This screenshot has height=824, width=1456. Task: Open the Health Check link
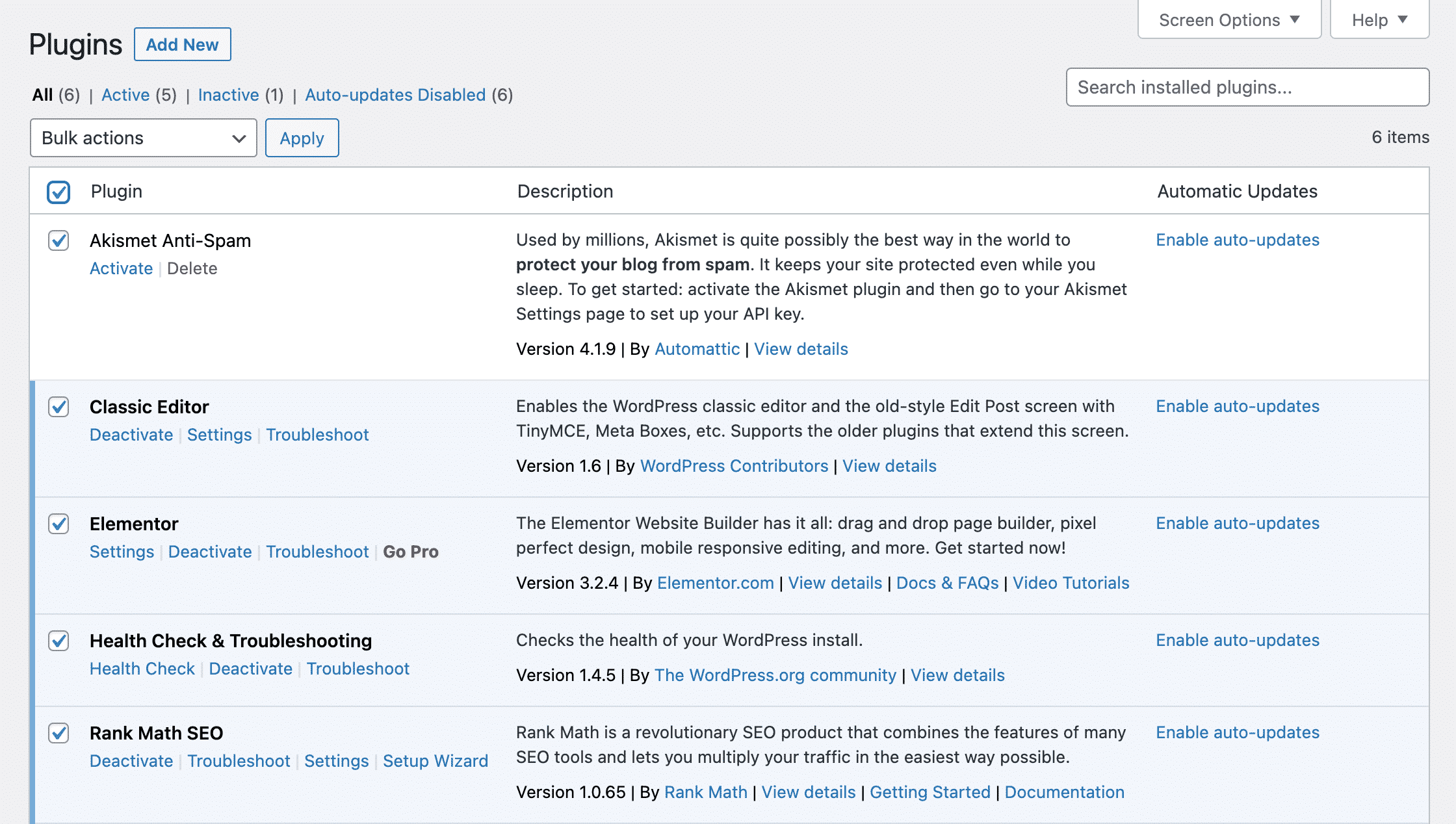click(x=142, y=669)
